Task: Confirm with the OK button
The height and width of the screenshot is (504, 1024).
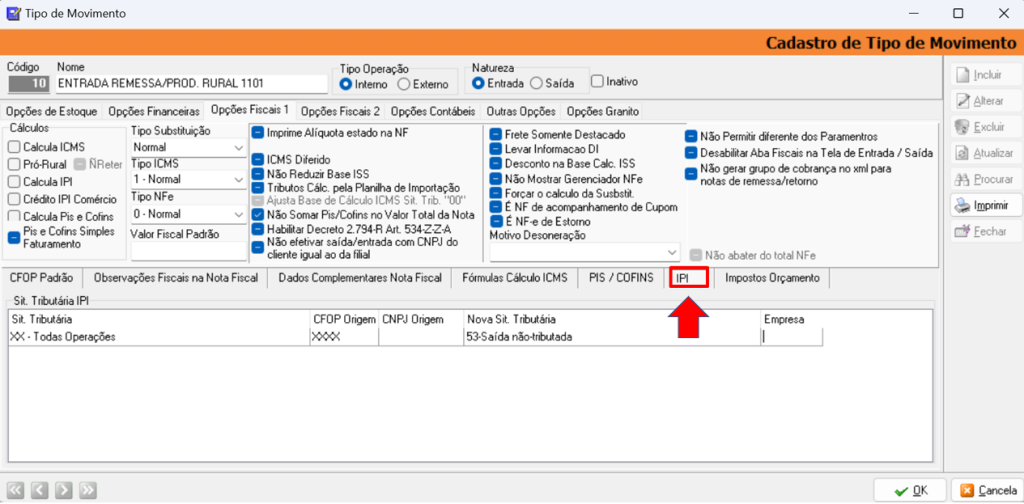Action: 910,490
